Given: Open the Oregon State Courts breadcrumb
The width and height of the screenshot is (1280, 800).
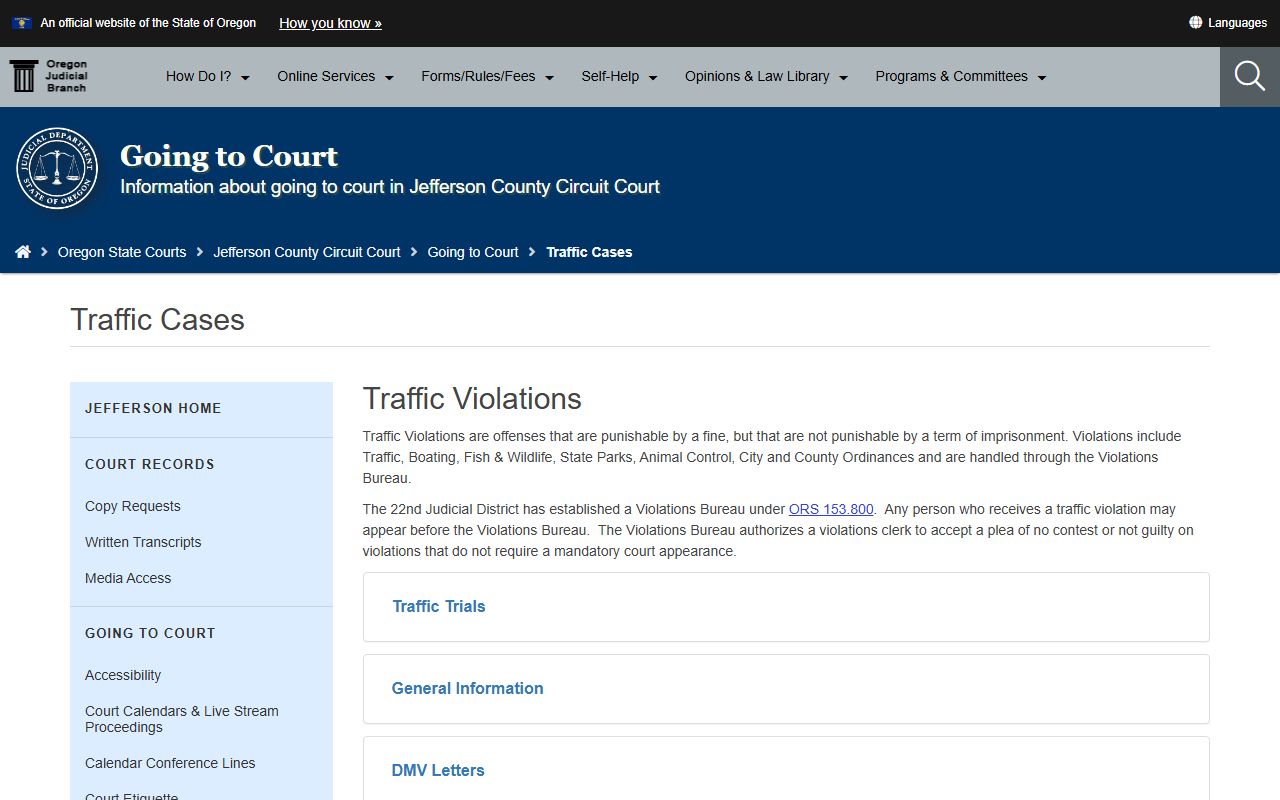Looking at the screenshot, I should [122, 252].
